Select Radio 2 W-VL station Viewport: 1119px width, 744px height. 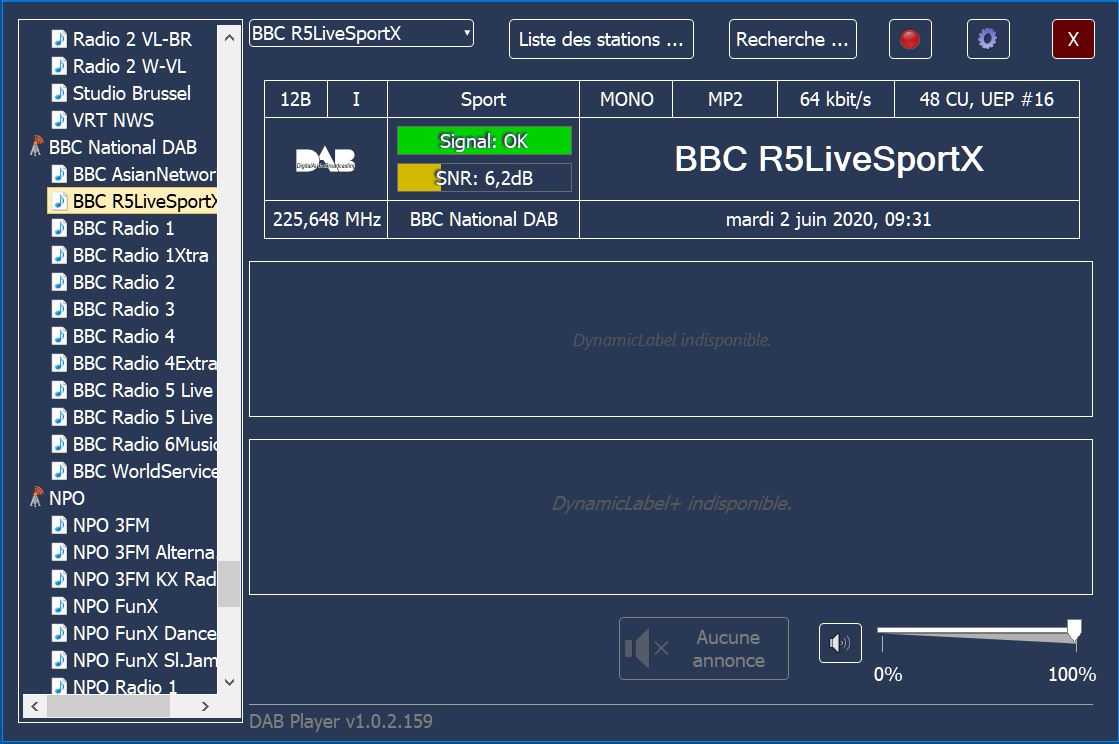129,66
